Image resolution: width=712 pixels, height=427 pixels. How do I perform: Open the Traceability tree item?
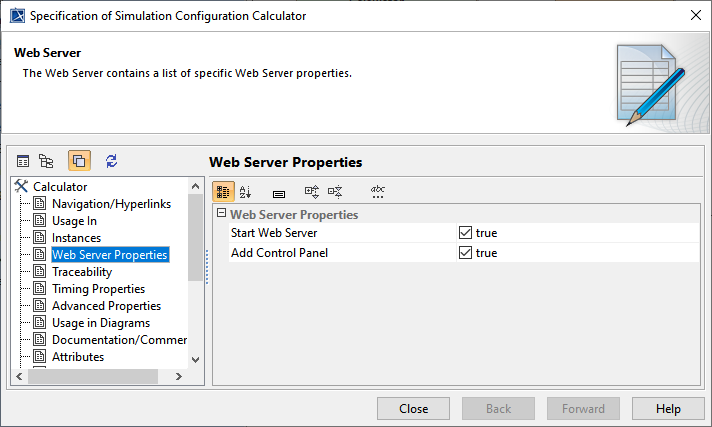tap(82, 272)
